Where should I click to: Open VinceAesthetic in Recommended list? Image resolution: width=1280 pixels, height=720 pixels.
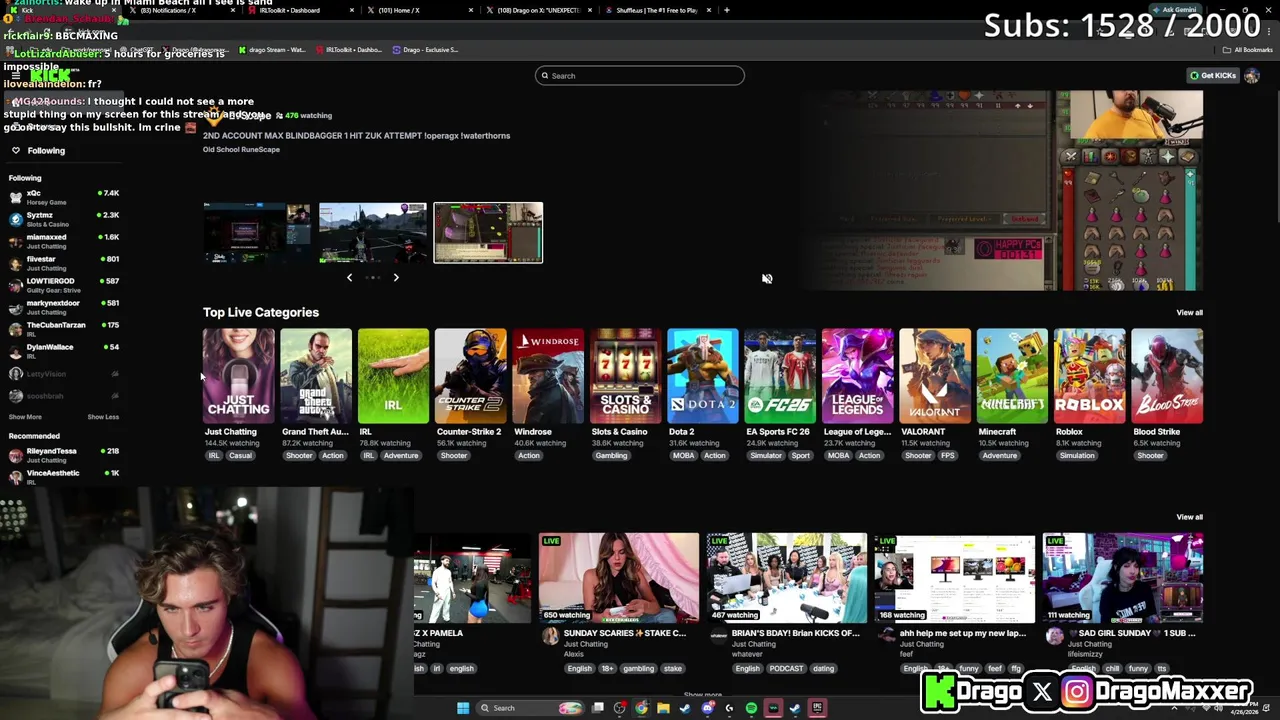point(62,477)
